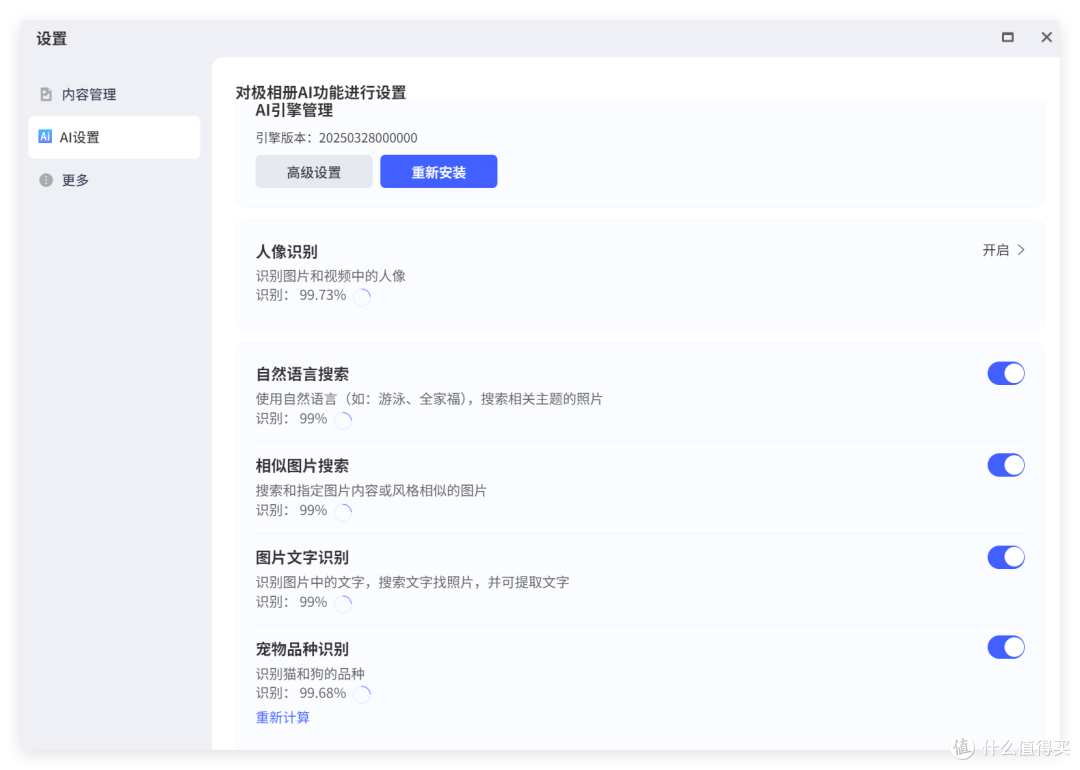Click the 内容管理 document icon

(46, 94)
